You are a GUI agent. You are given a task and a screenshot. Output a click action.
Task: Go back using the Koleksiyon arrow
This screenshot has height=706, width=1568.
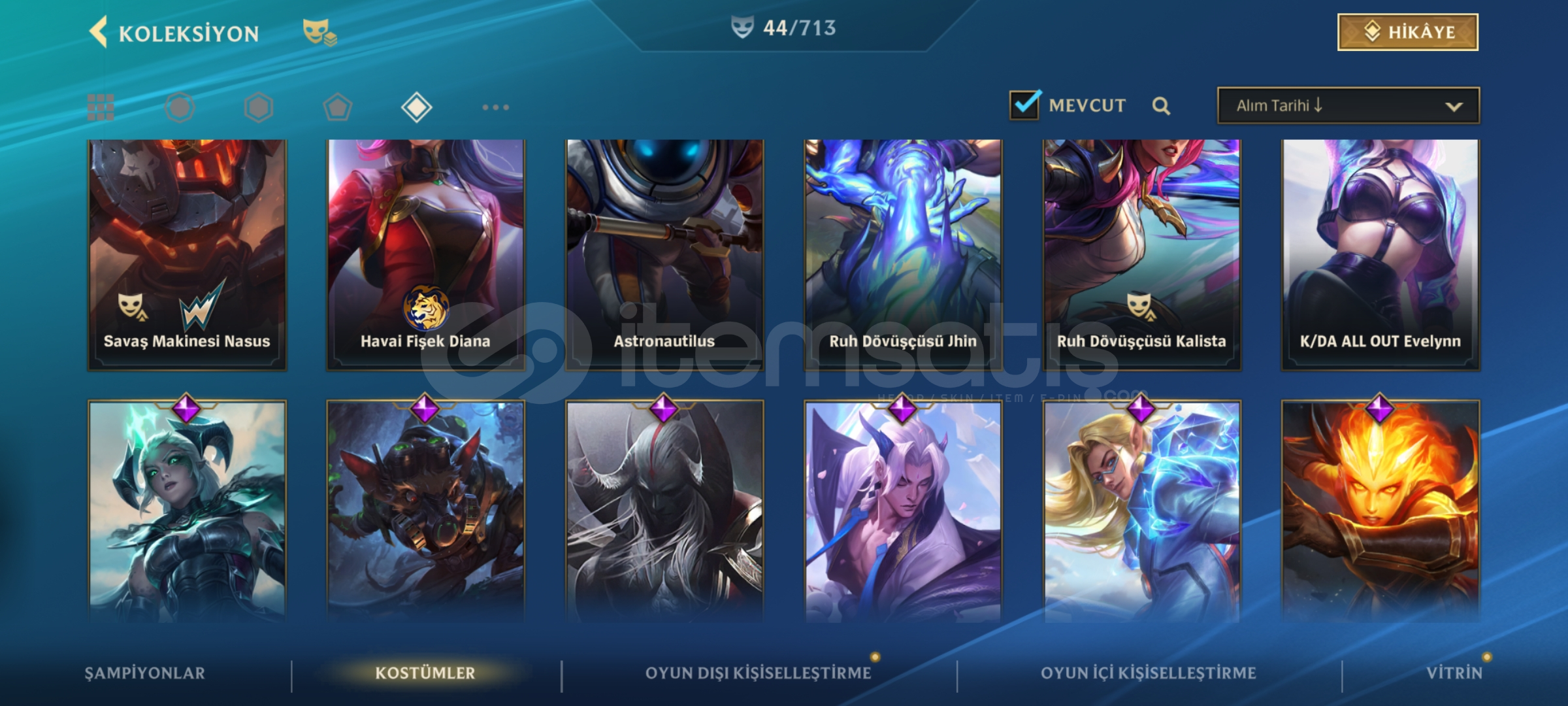pyautogui.click(x=99, y=32)
